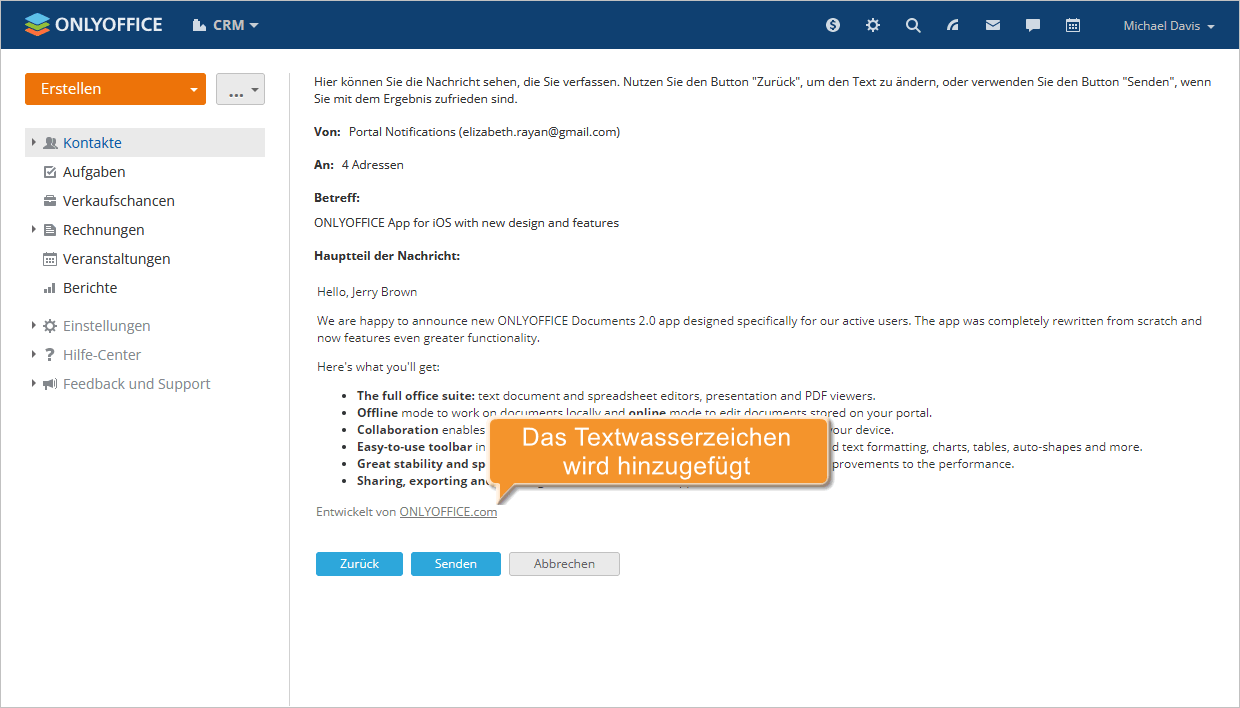This screenshot has width=1240, height=708.
Task: Click the 'Here's what you'll get:' line
Action: [378, 367]
